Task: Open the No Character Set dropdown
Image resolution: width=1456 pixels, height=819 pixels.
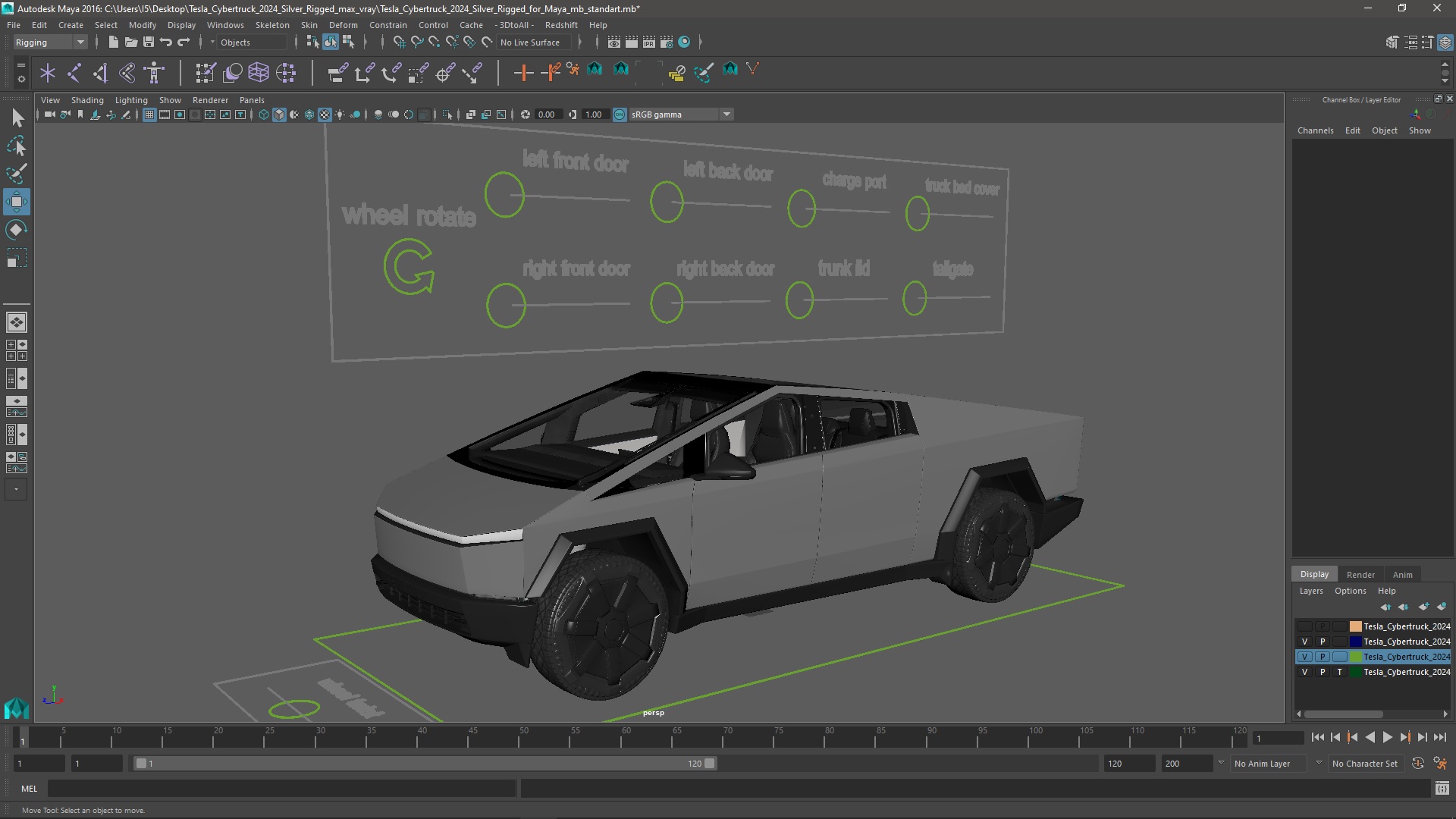Action: (1366, 764)
